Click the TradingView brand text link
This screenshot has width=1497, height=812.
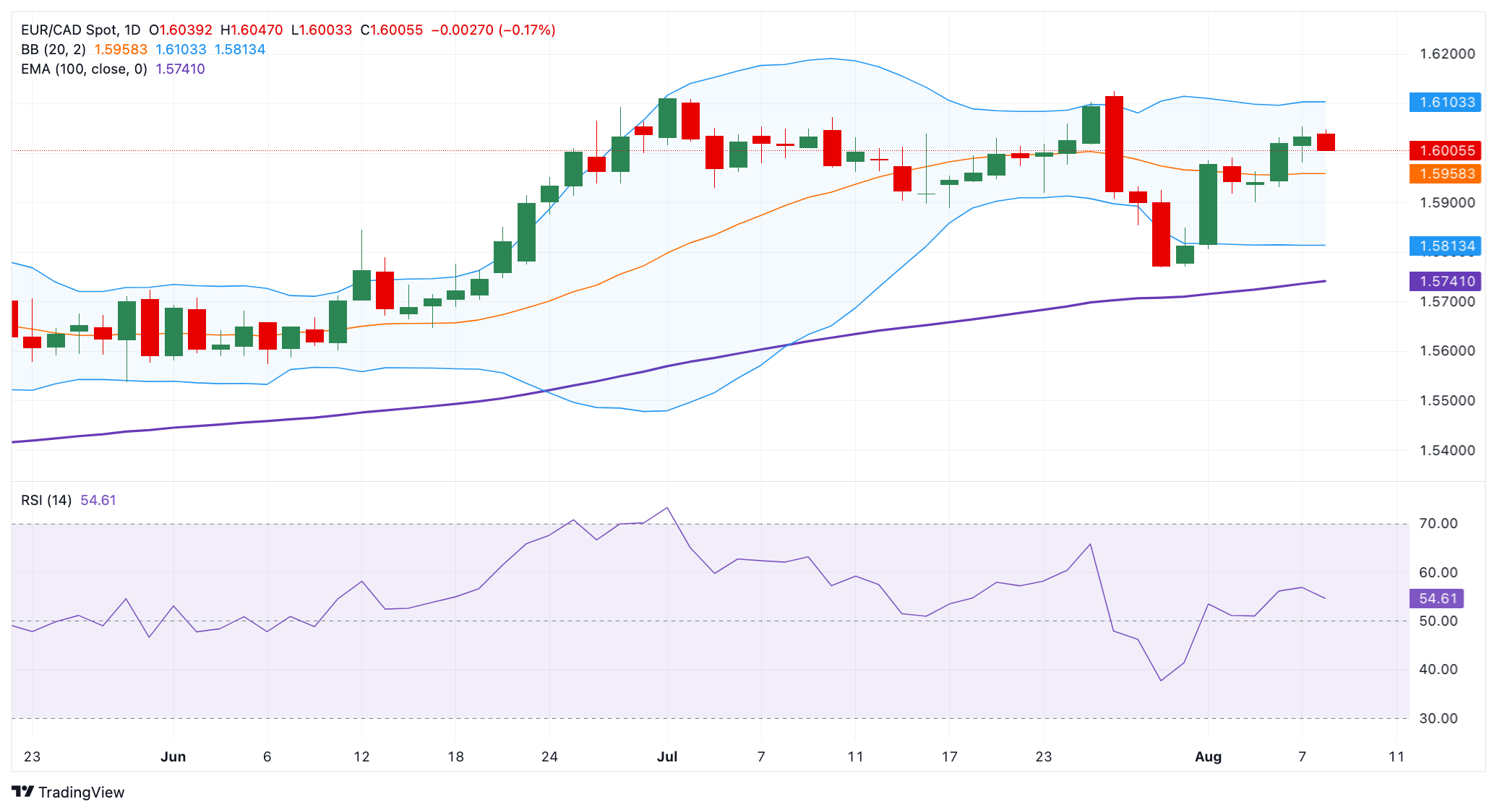tap(81, 792)
